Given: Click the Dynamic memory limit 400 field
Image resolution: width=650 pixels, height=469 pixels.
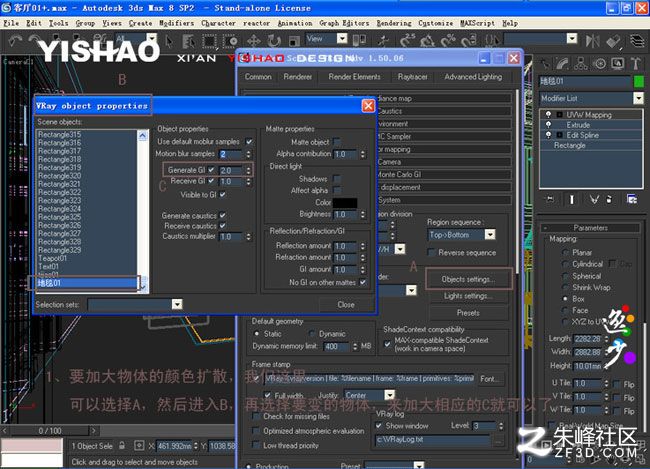Looking at the screenshot, I should coord(336,346).
